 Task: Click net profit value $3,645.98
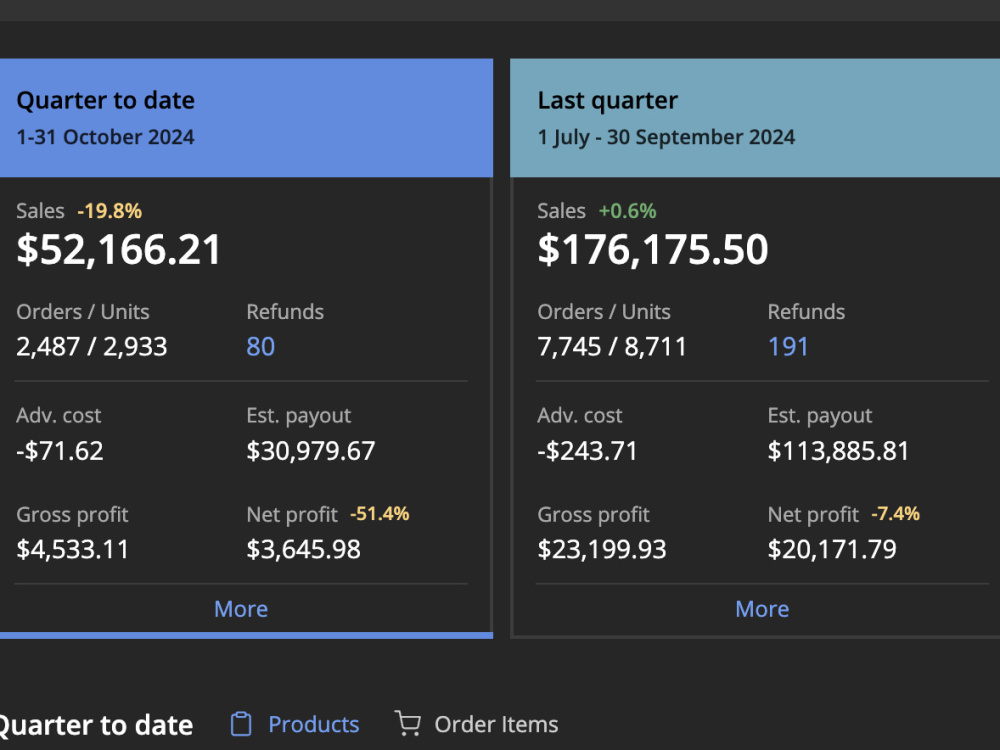(x=304, y=549)
